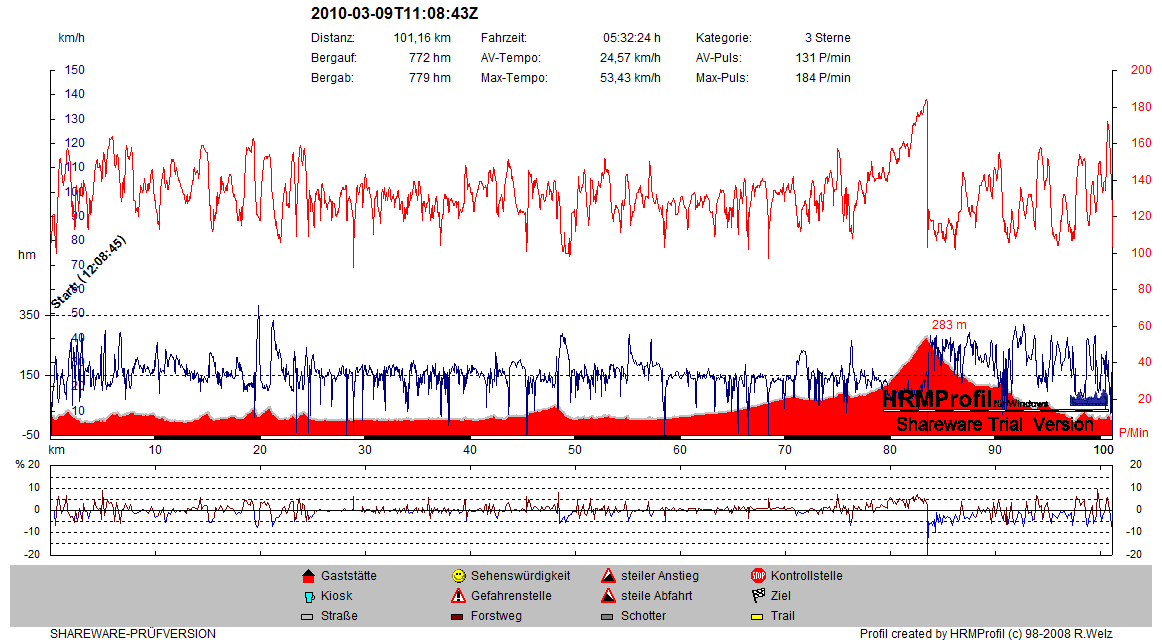Click the 283 m peak elevation label
1162x640 pixels.
point(949,325)
